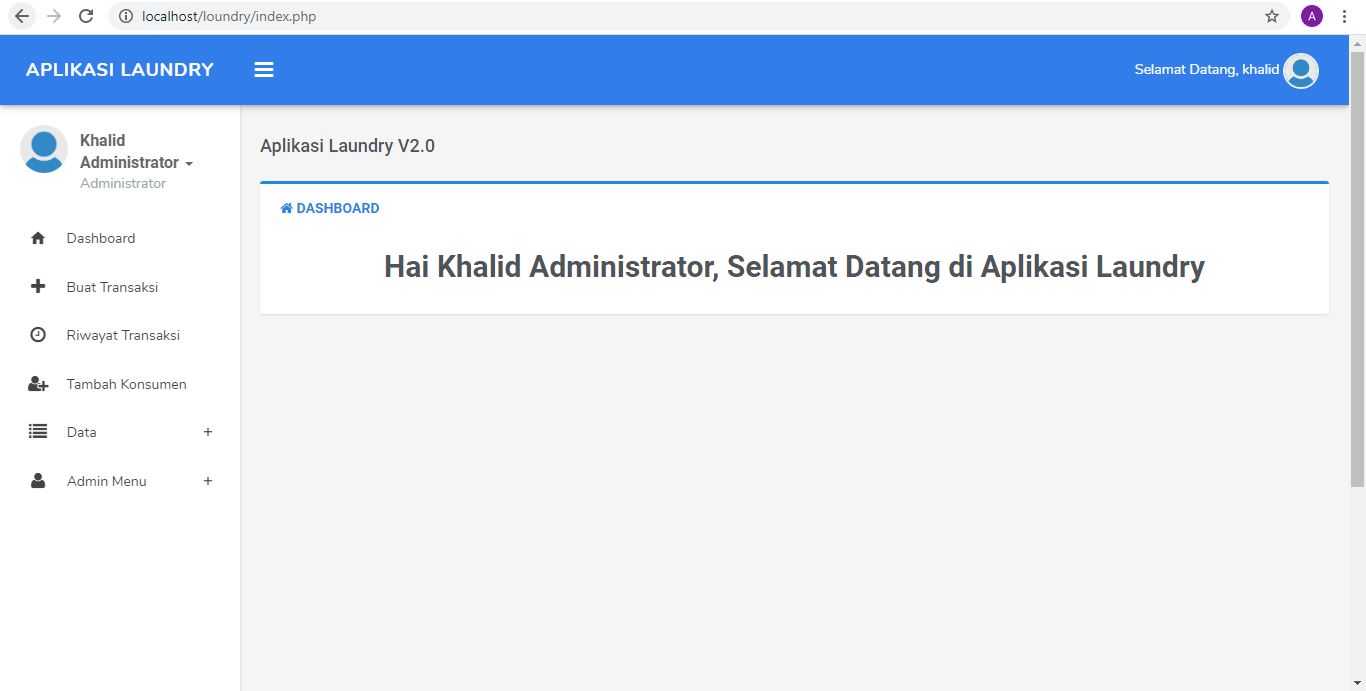The height and width of the screenshot is (691, 1366).
Task: Click the list icon next to Data
Action: 38,432
